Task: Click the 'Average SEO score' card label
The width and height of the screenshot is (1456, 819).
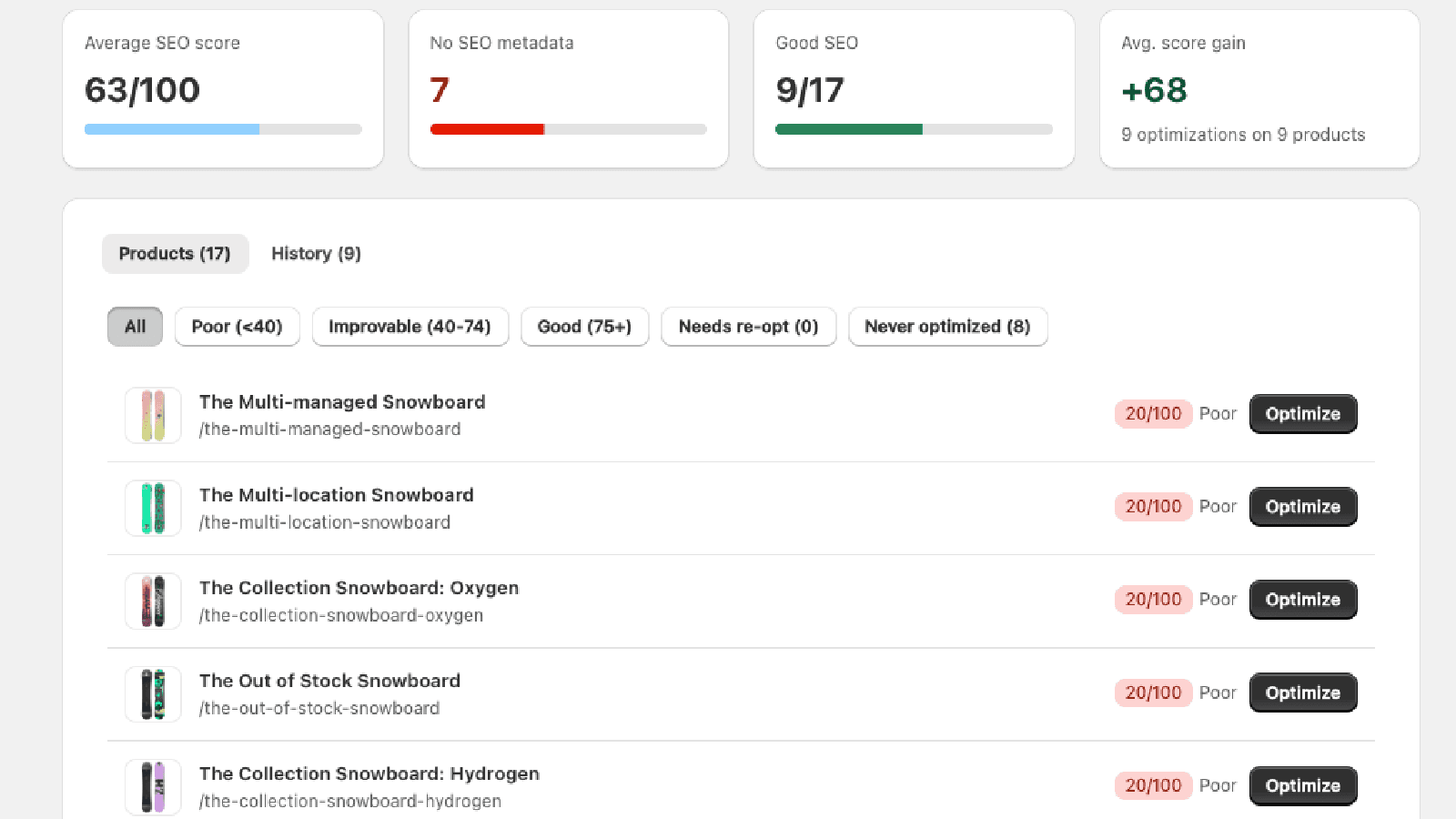Action: coord(162,43)
